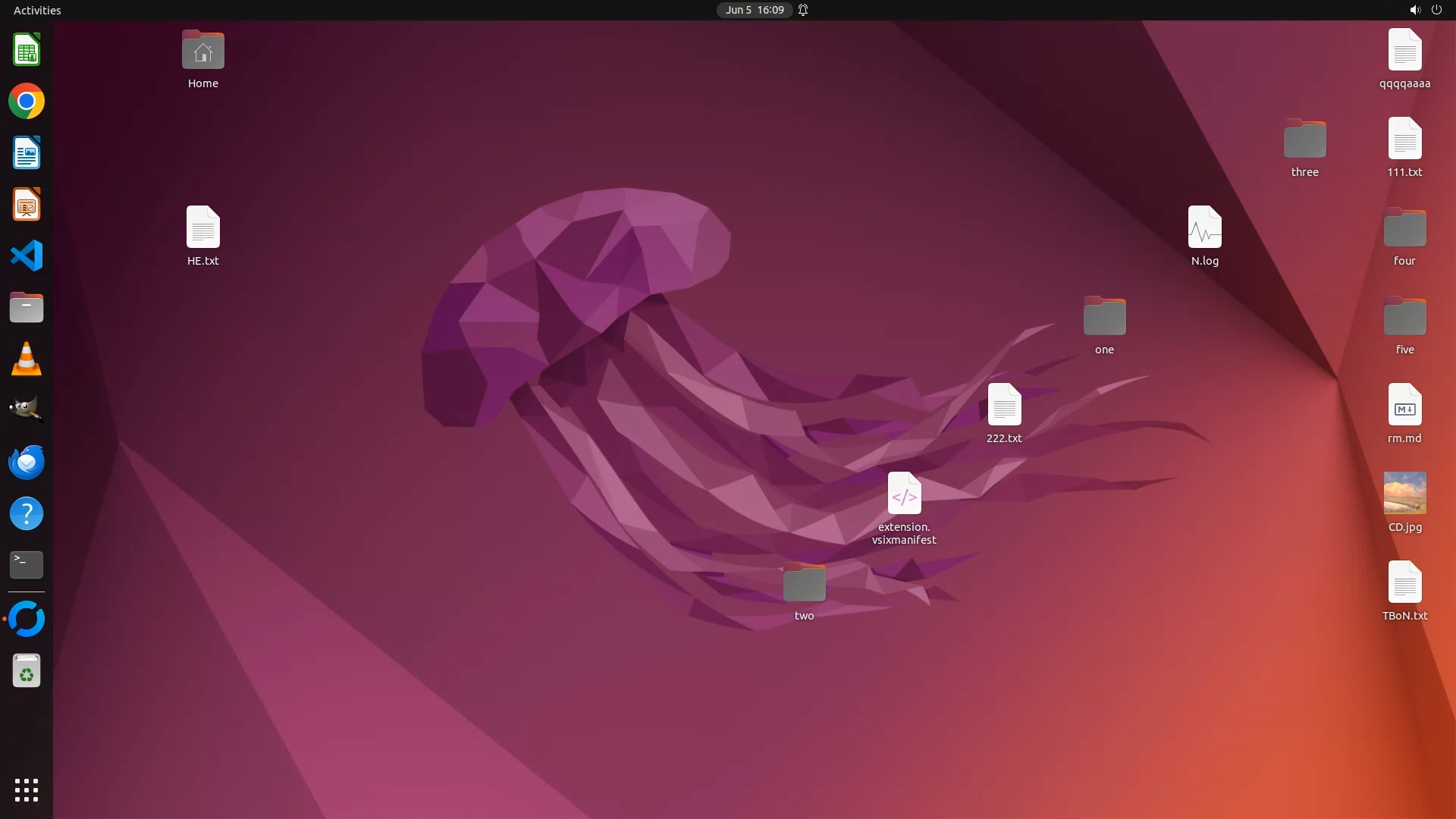Open system menu via volume icon

click(1414, 10)
